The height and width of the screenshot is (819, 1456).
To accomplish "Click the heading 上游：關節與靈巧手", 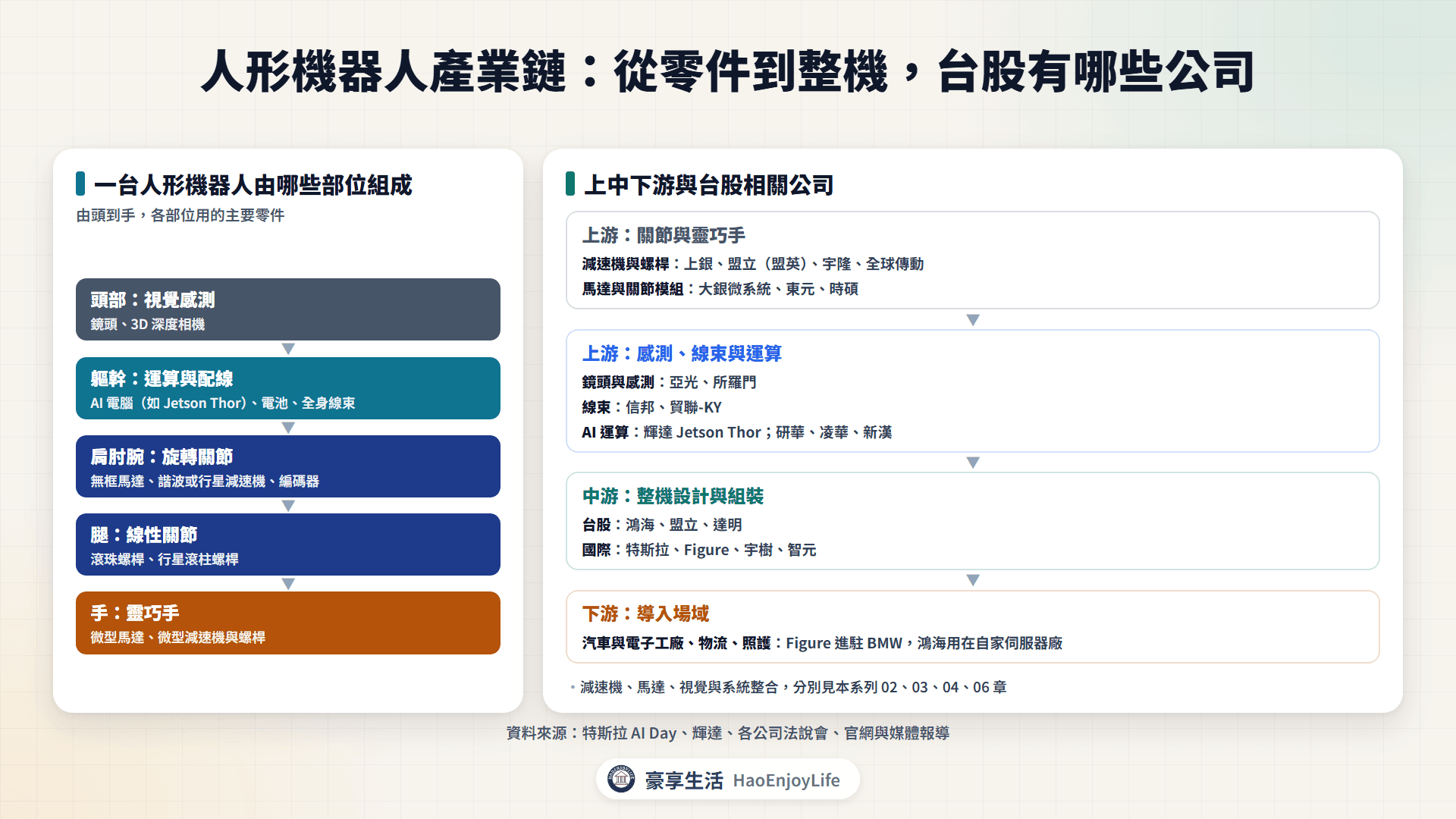I will (664, 236).
